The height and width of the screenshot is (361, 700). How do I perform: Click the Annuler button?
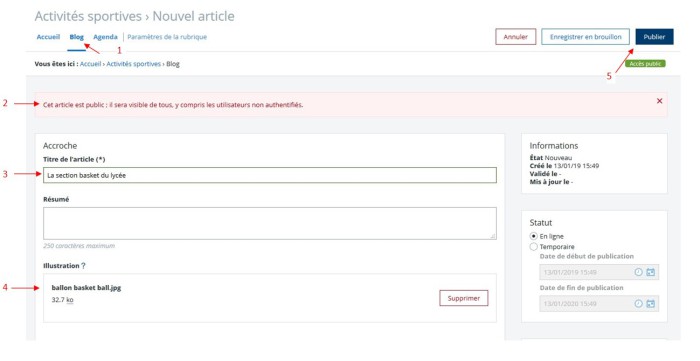[x=516, y=37]
